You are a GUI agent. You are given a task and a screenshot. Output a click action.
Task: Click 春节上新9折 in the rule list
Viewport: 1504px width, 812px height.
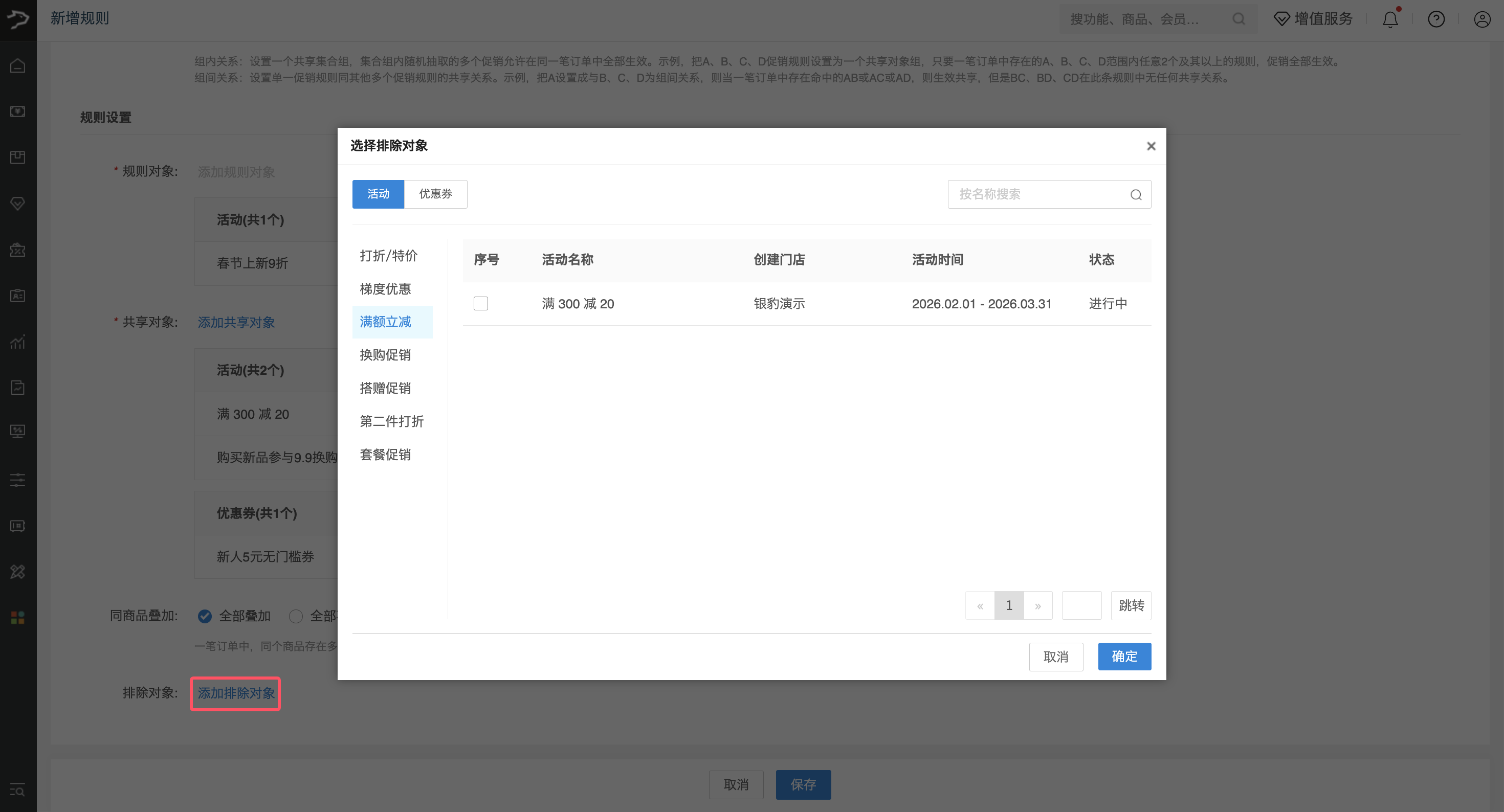252,263
